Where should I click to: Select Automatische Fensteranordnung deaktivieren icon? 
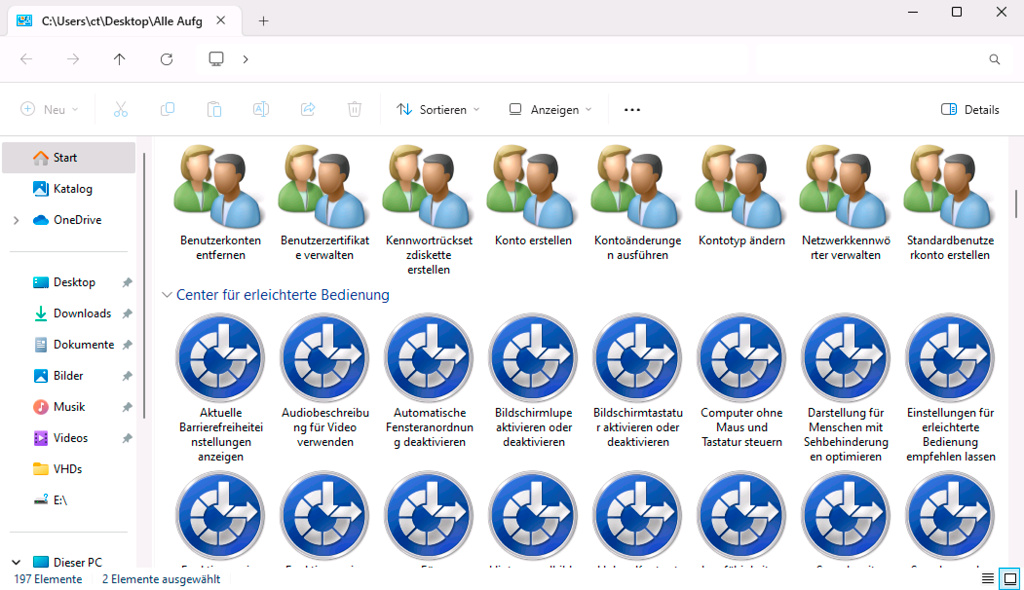click(x=428, y=357)
